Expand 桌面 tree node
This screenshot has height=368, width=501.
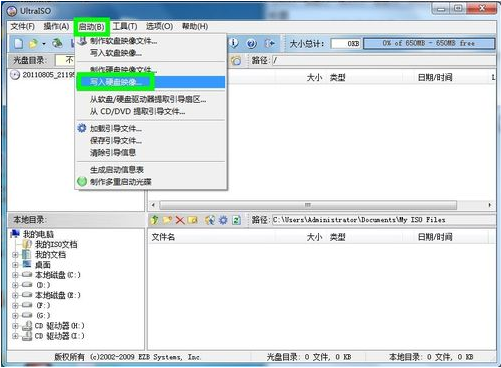point(15,265)
